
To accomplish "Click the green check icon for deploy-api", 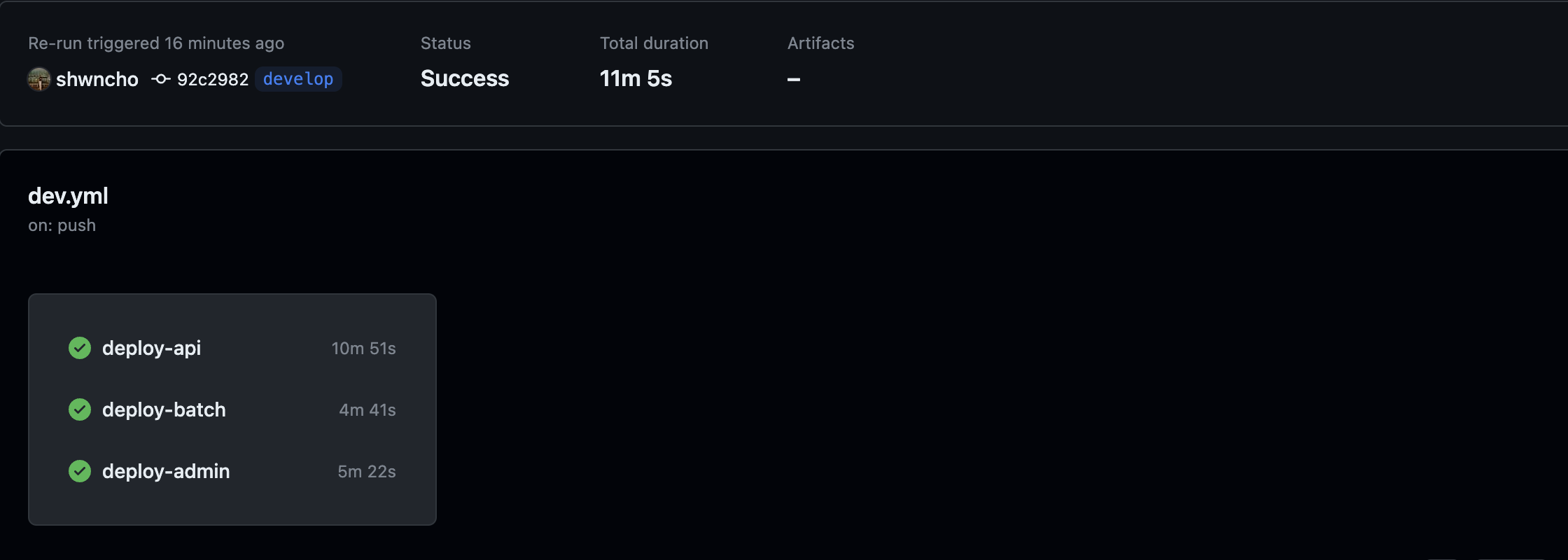I will pyautogui.click(x=80, y=348).
